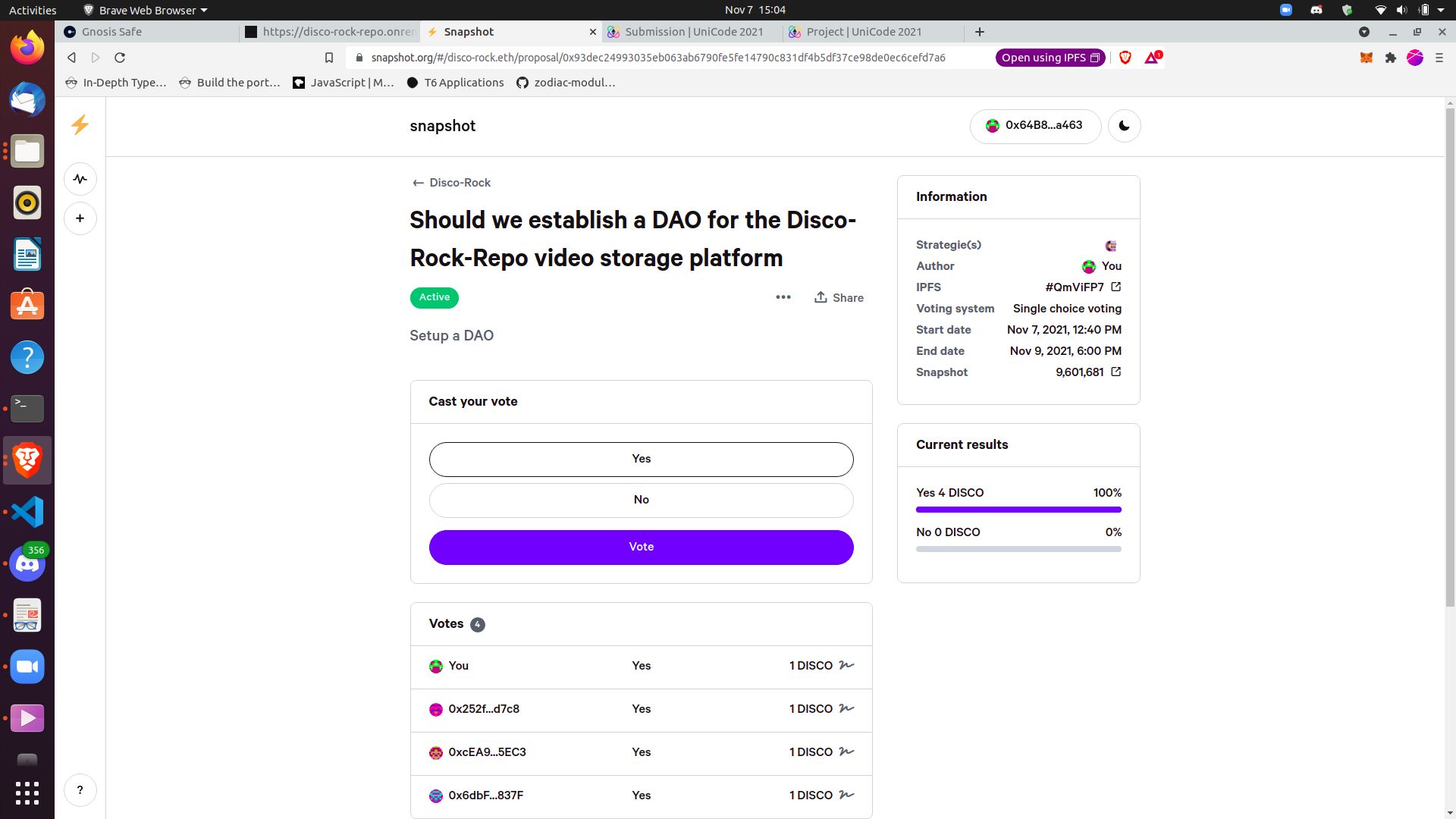
Task: Toggle dark mode with moon icon
Action: [x=1124, y=125]
